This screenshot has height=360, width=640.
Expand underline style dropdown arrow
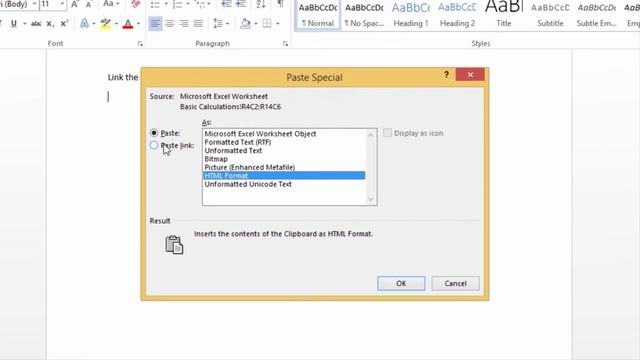24,24
